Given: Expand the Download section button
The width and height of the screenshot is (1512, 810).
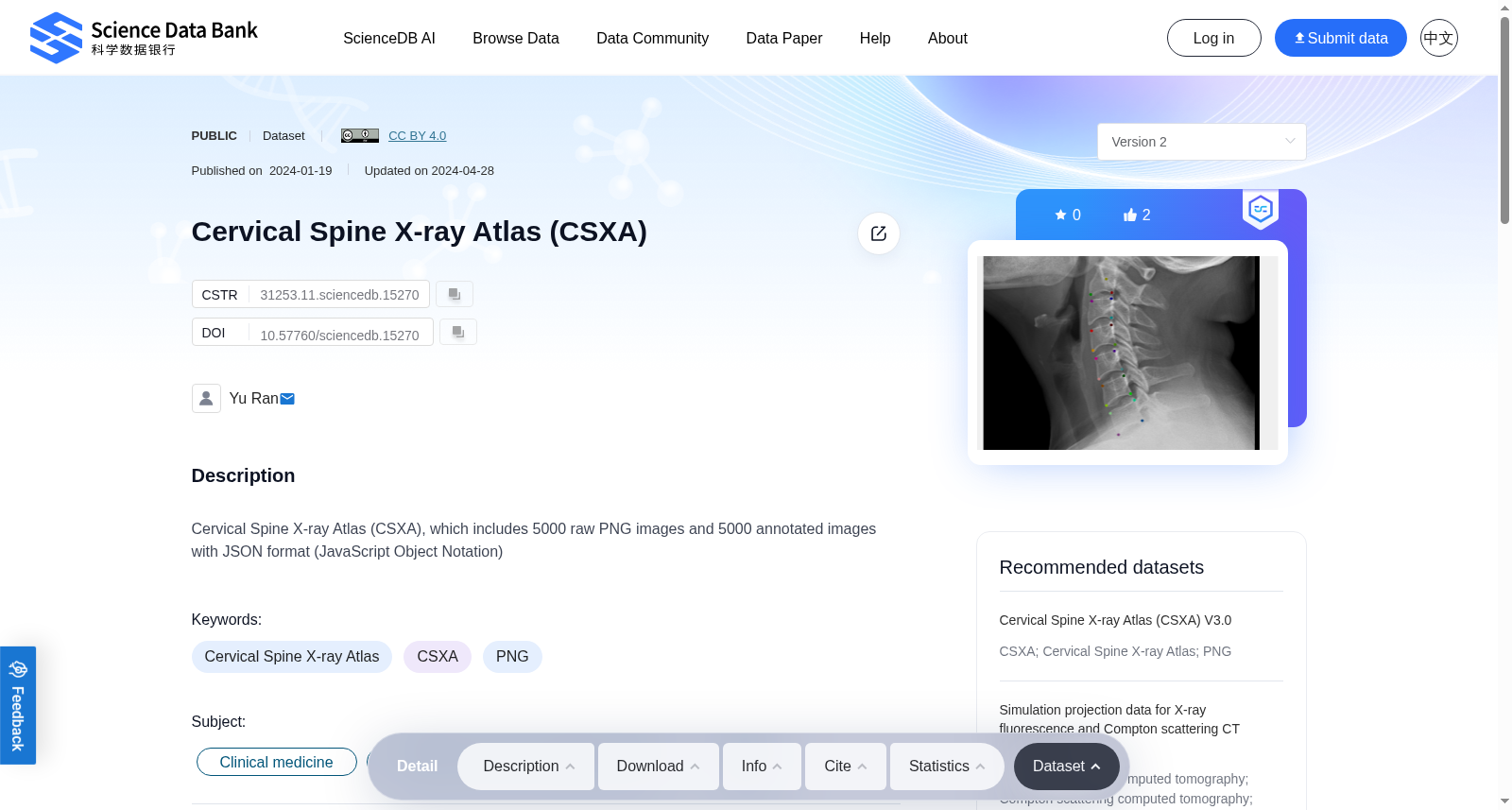Looking at the screenshot, I should [x=659, y=767].
